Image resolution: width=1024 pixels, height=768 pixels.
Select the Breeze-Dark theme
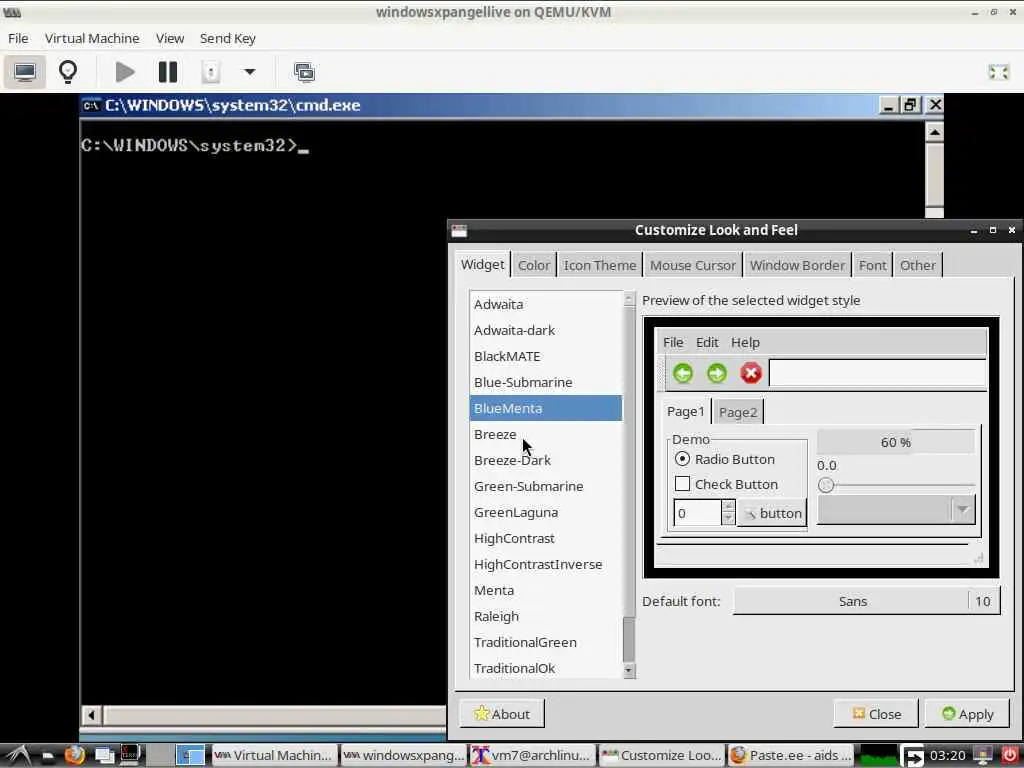[x=545, y=460]
